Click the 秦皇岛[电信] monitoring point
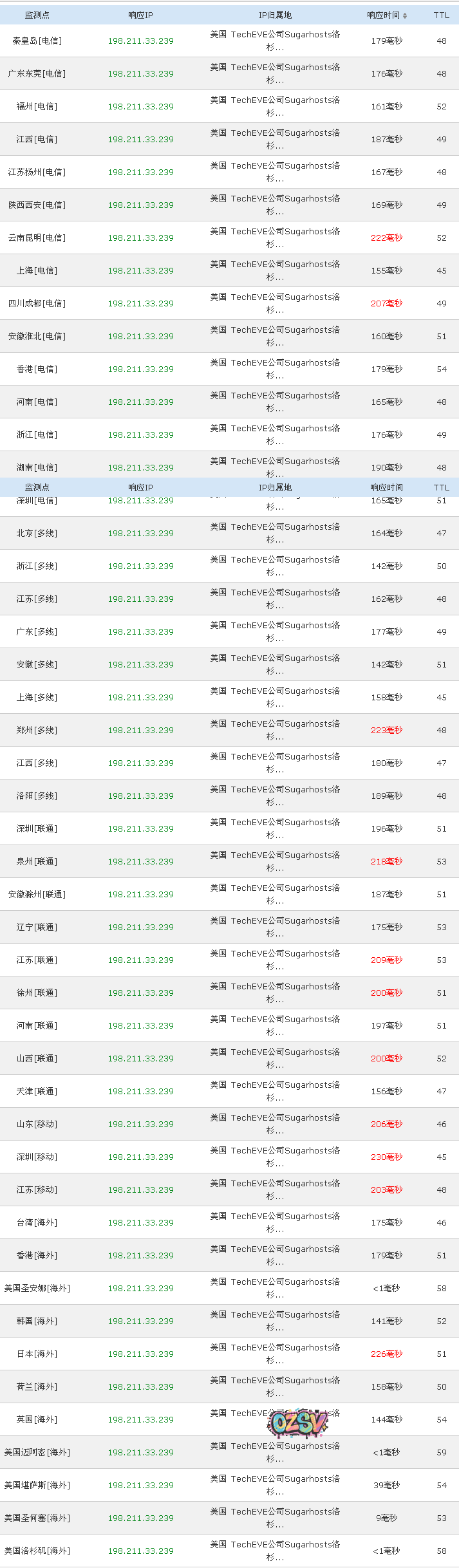Image resolution: width=459 pixels, height=1568 pixels. pyautogui.click(x=37, y=41)
